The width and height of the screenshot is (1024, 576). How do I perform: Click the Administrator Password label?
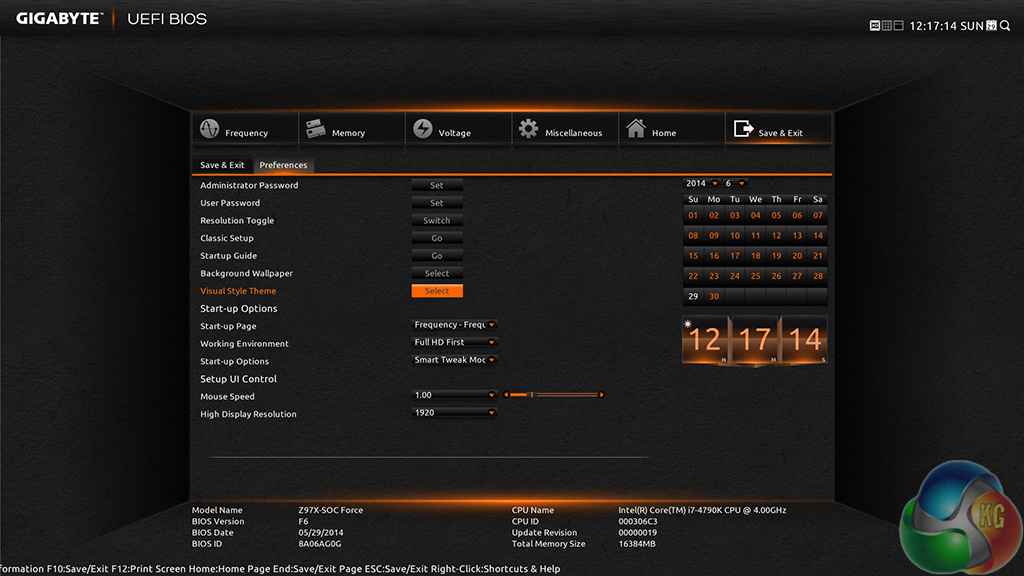(x=249, y=185)
